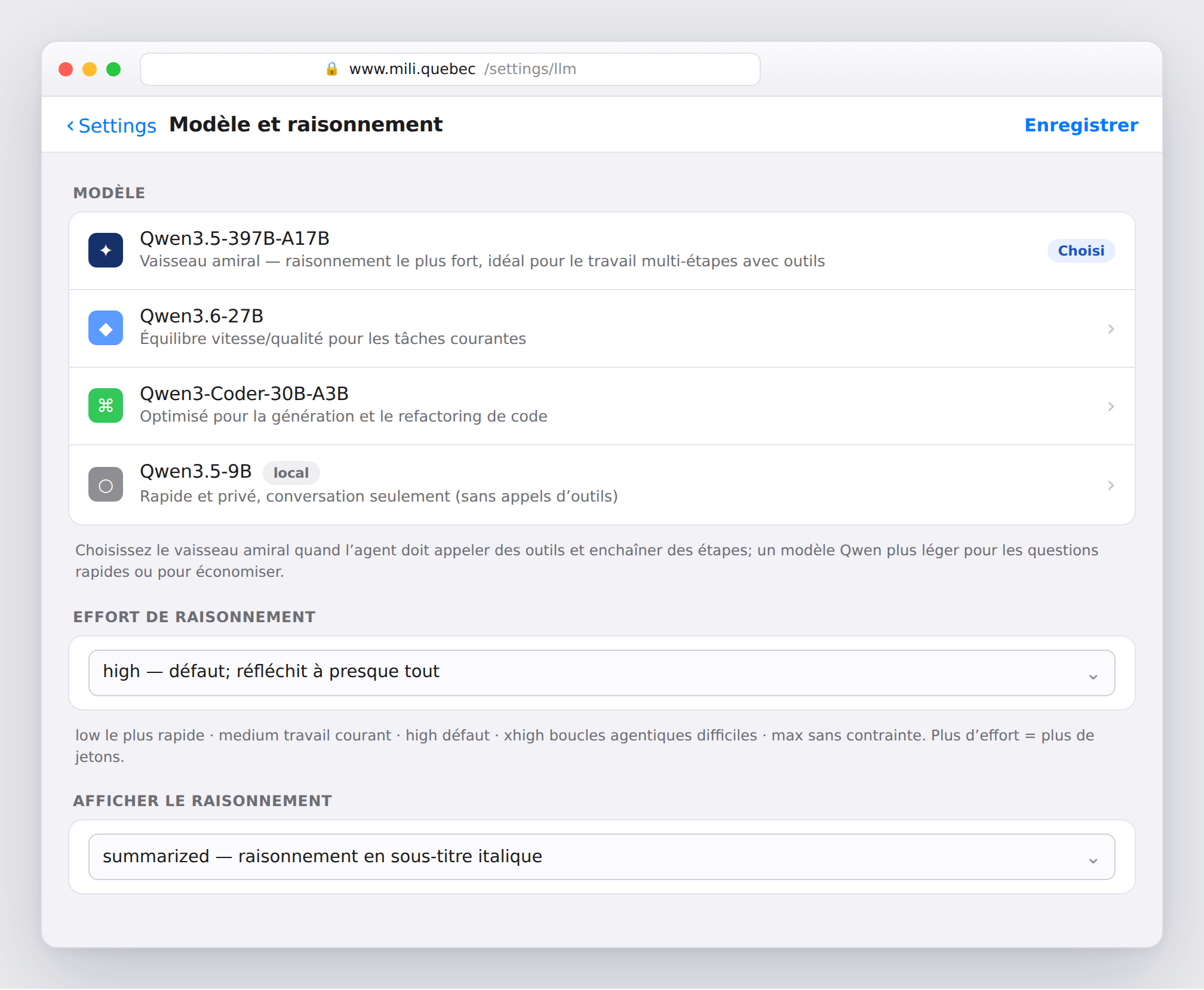1204x990 pixels.
Task: Click the effort levels hint starting with low
Action: point(585,746)
